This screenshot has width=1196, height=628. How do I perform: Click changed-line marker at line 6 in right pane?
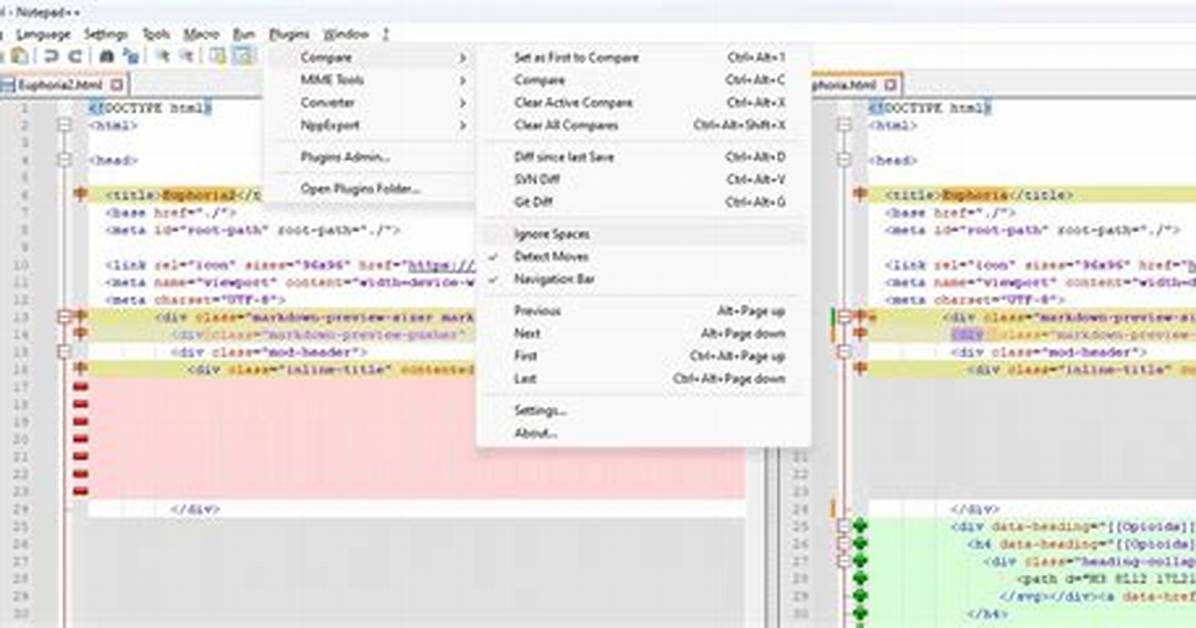coord(860,195)
